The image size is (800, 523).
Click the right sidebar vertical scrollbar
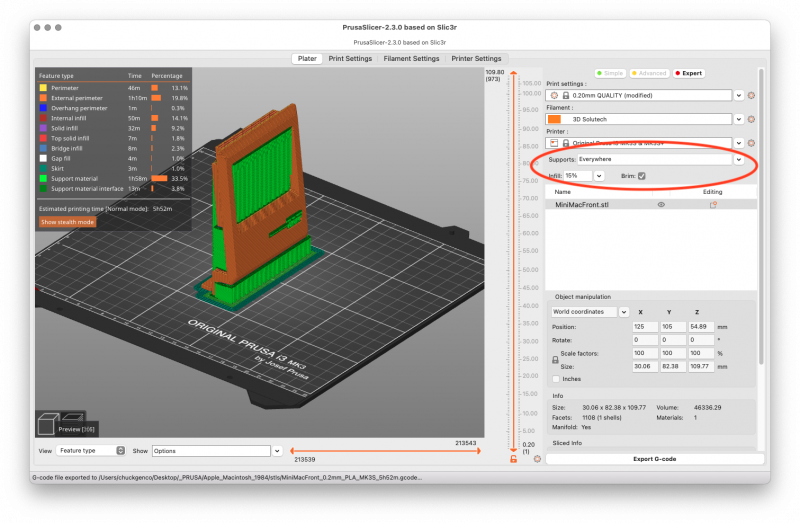click(x=761, y=217)
